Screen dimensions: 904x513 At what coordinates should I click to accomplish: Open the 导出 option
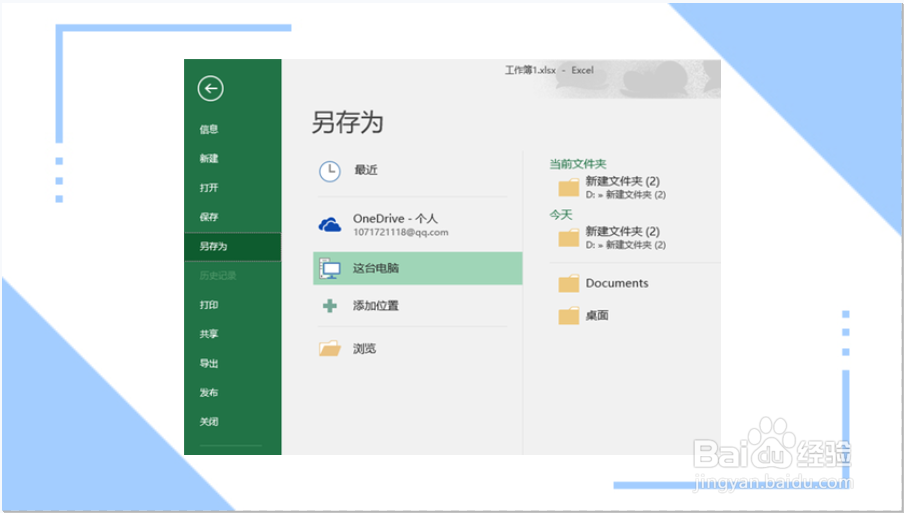point(209,363)
